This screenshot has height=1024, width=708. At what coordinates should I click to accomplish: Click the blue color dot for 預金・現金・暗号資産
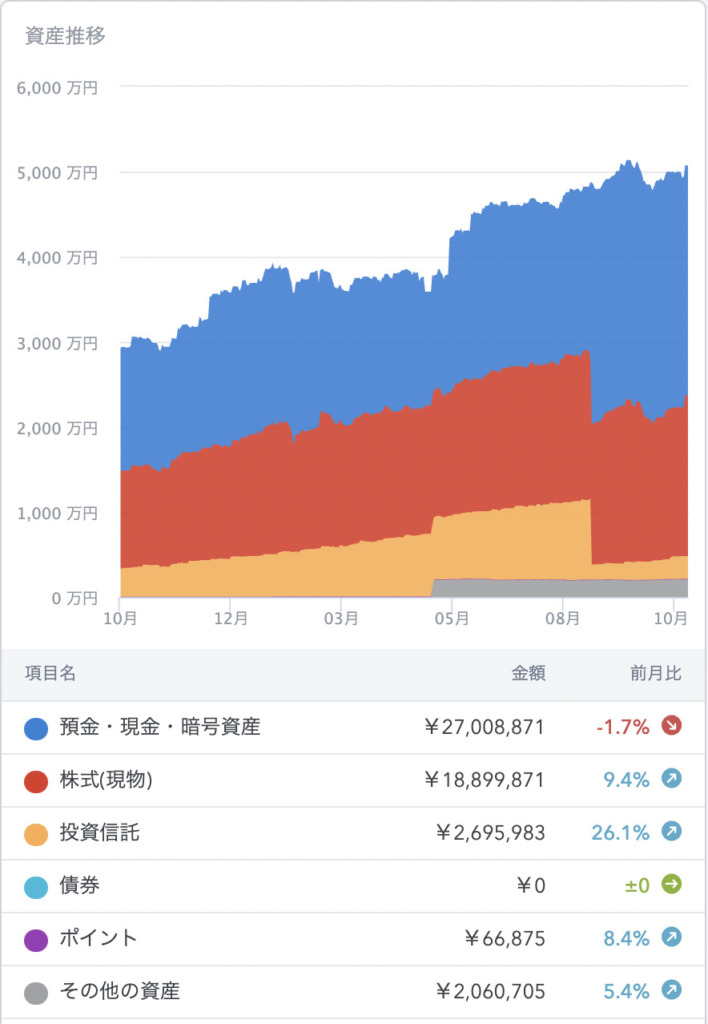click(36, 728)
